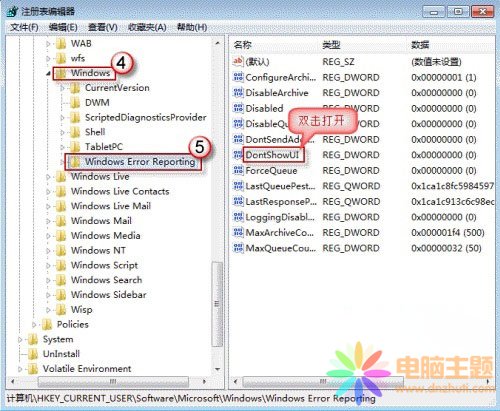The image size is (500, 411).
Task: Expand the Windows NT node
Action: point(48,251)
